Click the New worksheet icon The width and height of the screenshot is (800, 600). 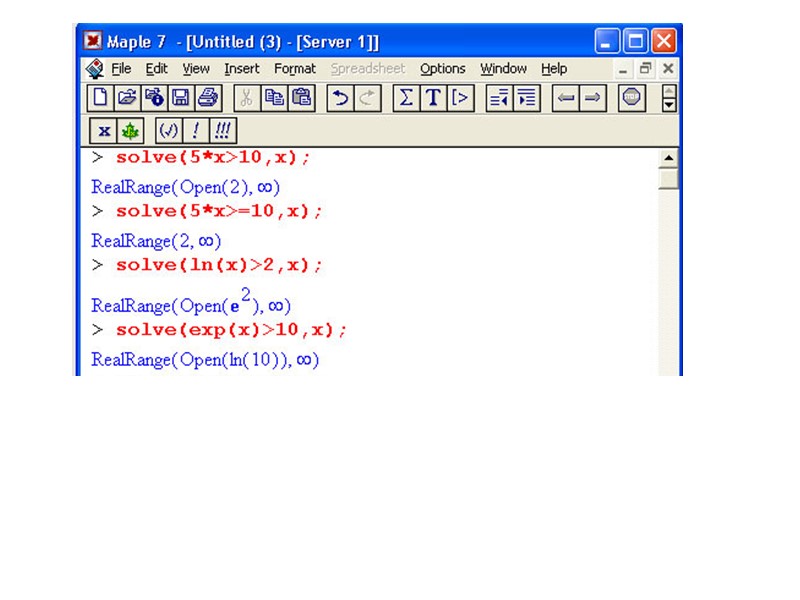click(x=100, y=97)
